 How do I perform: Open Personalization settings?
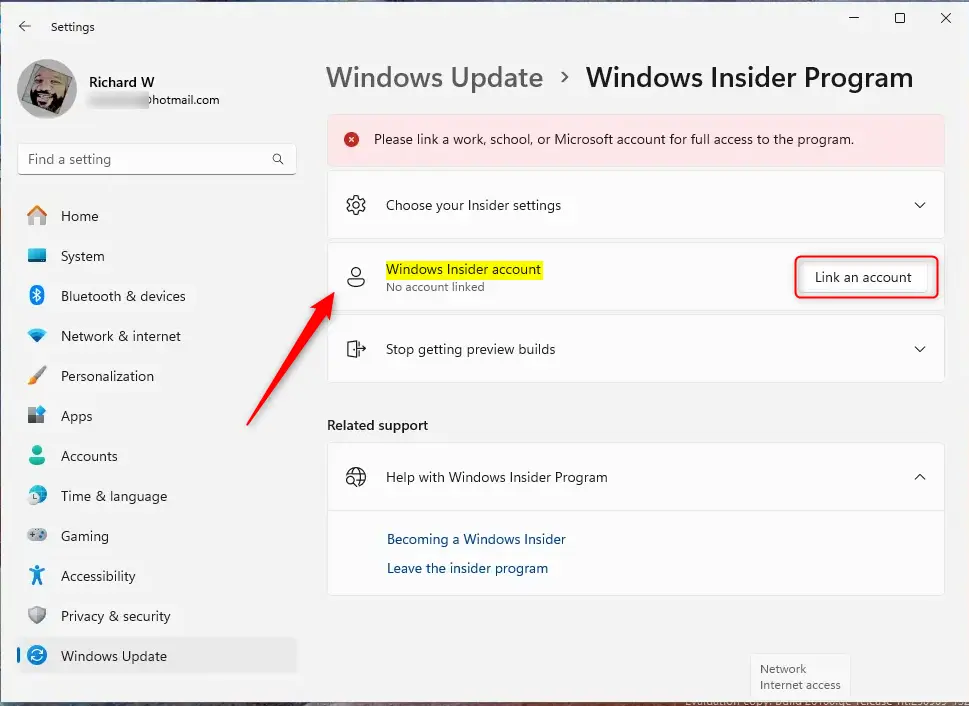108,376
